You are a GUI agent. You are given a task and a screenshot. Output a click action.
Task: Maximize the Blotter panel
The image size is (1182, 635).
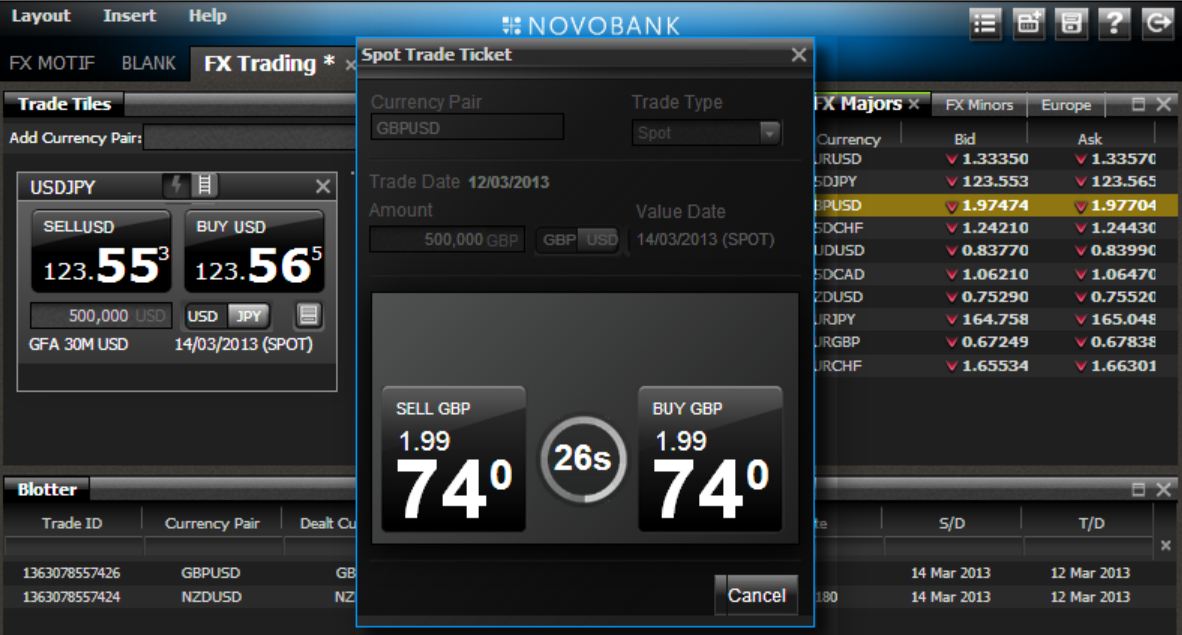(x=1138, y=489)
